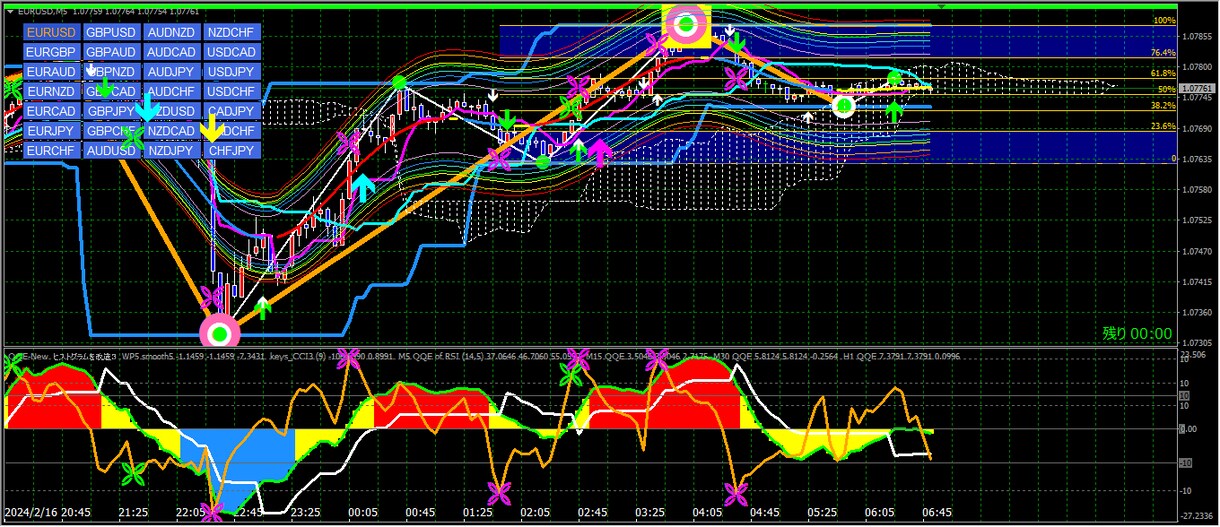The height and width of the screenshot is (527, 1220).
Task: Switch chart to GBPUSD pair
Action: (x=111, y=32)
